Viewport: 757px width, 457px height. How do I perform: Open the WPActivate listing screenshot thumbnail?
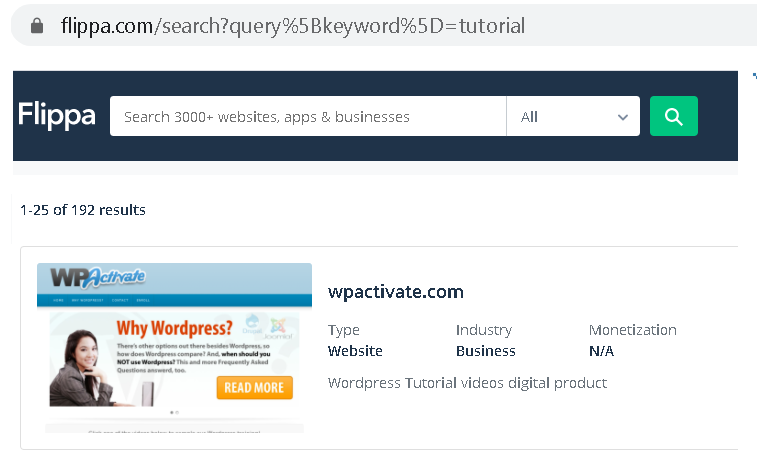[x=174, y=348]
